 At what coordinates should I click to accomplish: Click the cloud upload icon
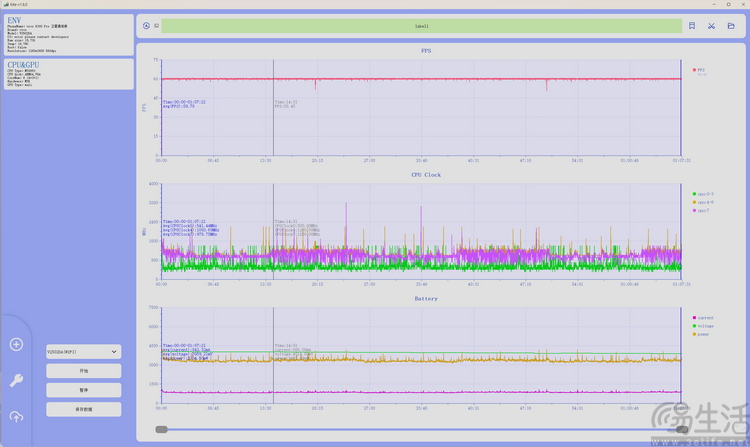[x=16, y=416]
